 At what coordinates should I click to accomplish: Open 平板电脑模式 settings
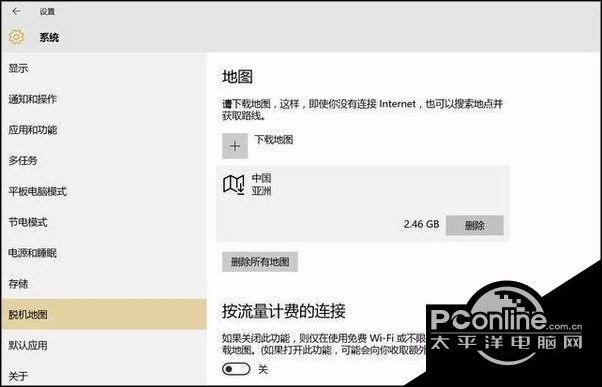coord(104,192)
